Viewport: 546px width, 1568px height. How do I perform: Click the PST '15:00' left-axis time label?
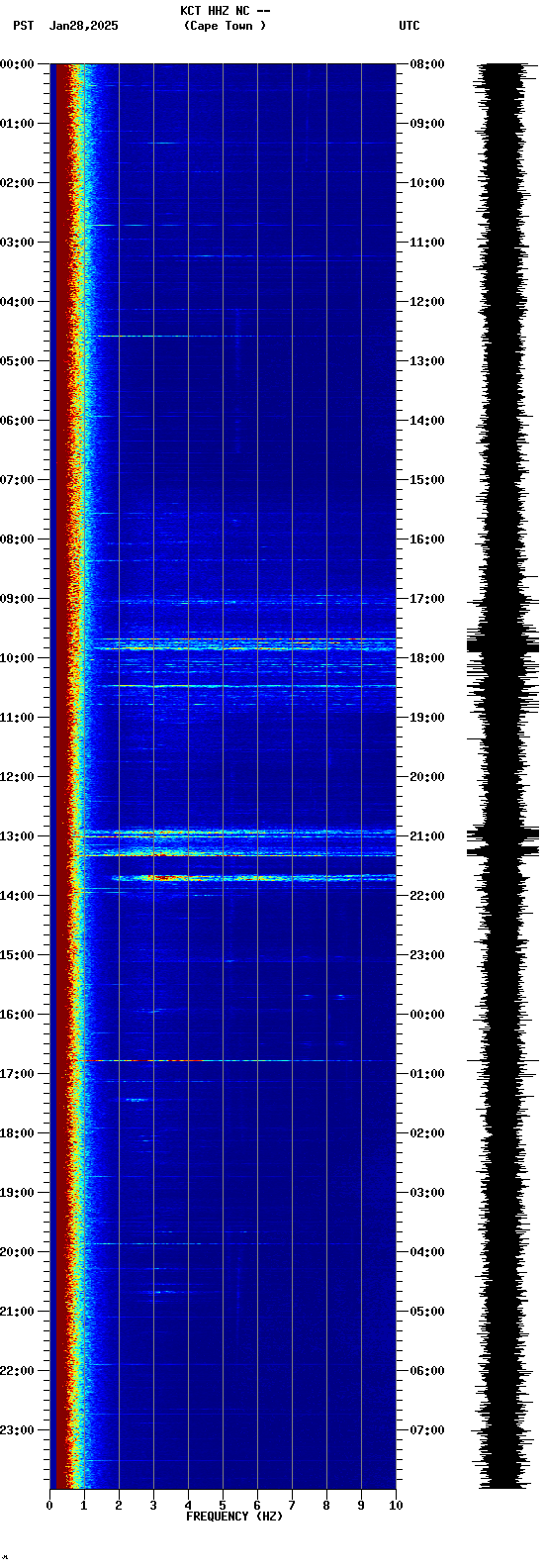pyautogui.click(x=17, y=955)
